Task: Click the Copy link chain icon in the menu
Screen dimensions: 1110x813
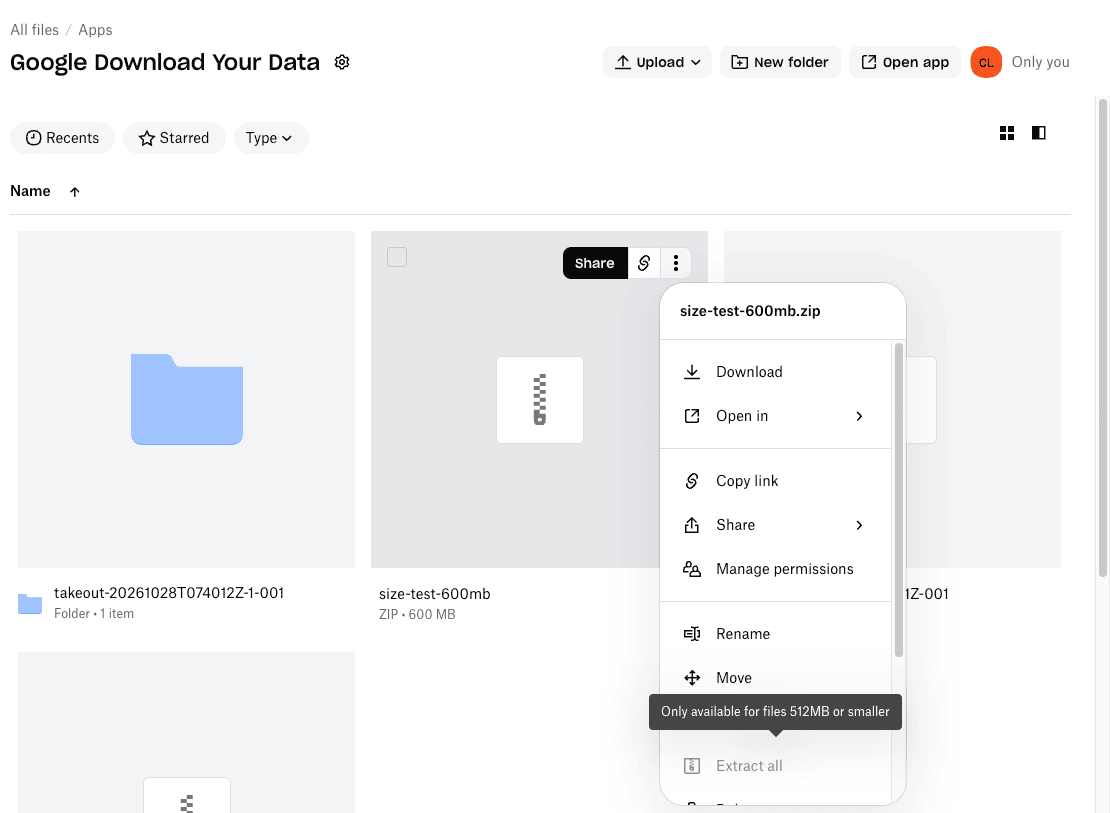Action: tap(692, 481)
